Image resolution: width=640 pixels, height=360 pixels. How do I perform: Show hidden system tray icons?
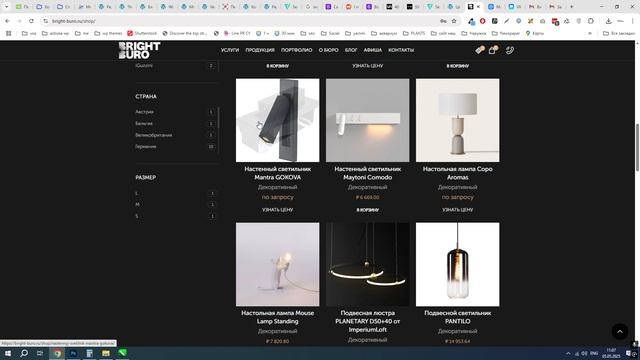point(568,353)
